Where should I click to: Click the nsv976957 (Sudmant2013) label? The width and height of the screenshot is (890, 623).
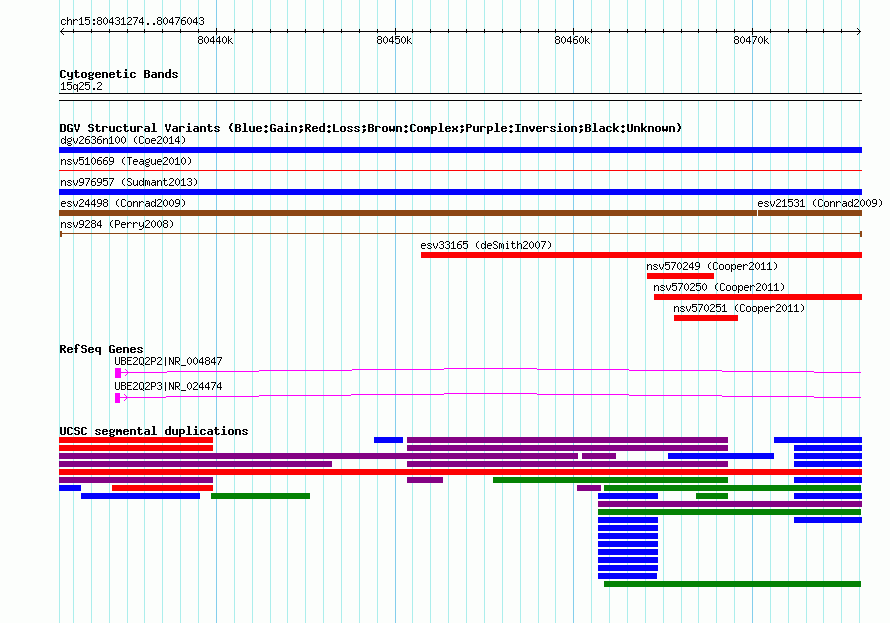129,182
